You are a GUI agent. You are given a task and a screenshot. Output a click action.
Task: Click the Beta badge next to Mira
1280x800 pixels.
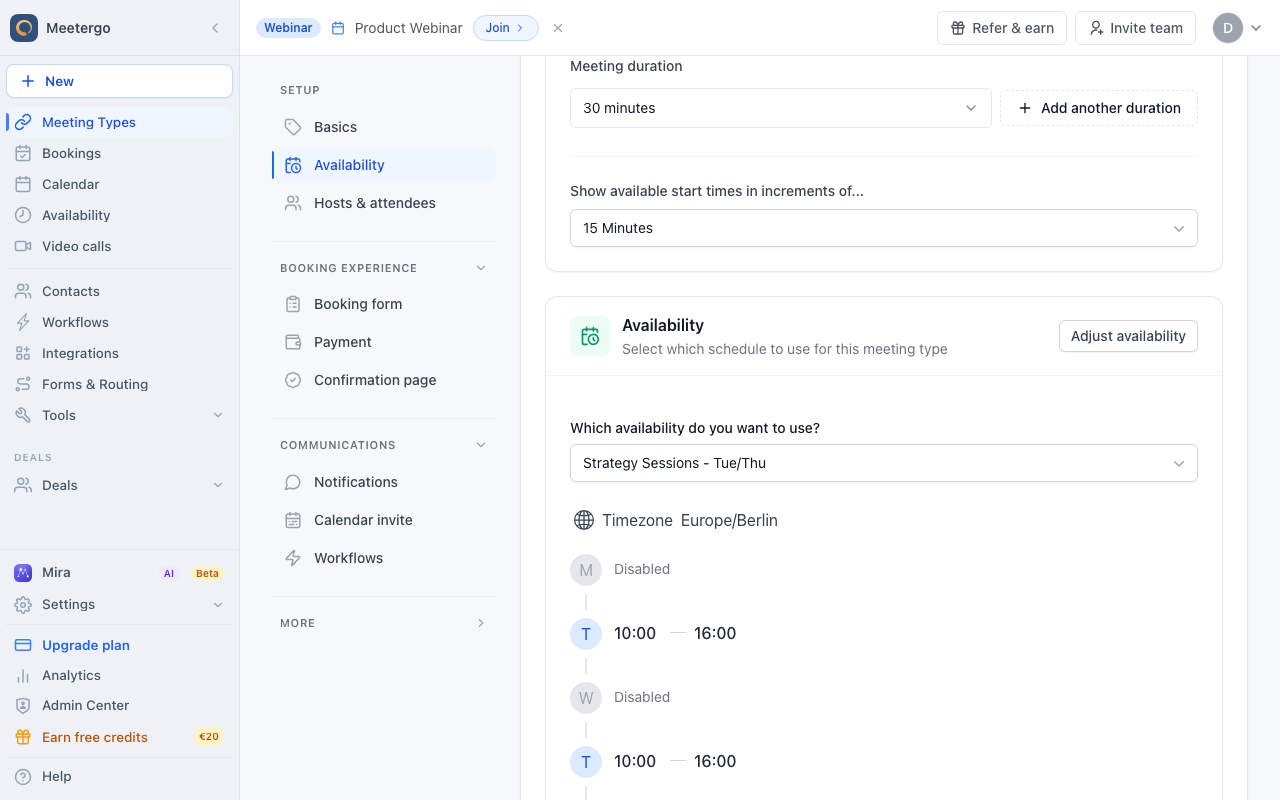click(x=207, y=573)
